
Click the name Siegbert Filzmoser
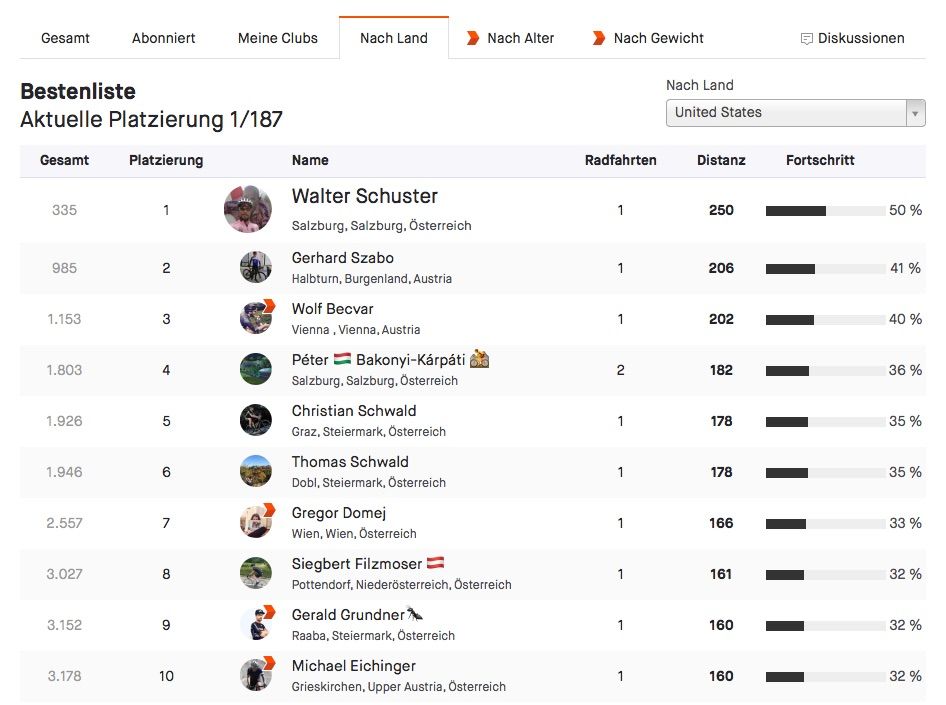pos(357,564)
